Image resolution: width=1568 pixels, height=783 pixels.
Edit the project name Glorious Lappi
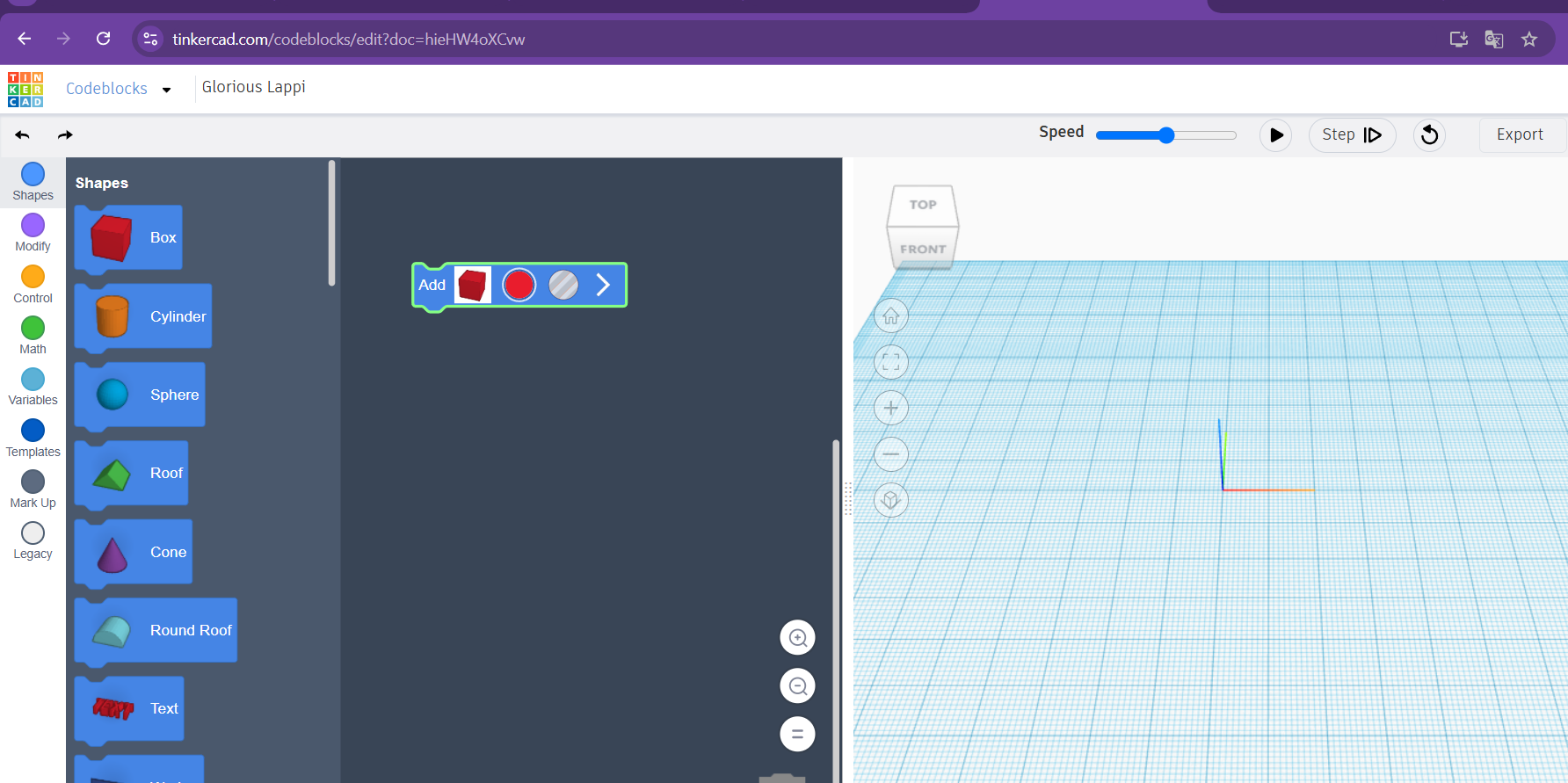254,87
